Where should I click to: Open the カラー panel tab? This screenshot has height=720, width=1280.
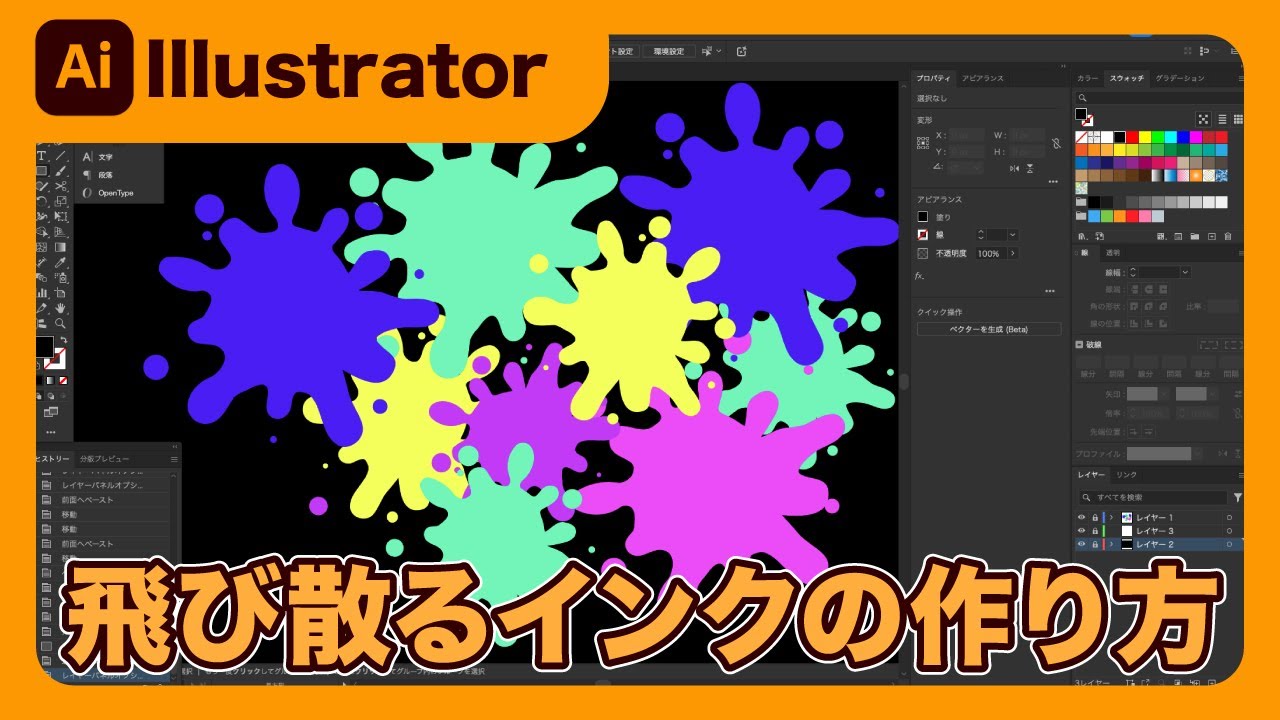1087,78
